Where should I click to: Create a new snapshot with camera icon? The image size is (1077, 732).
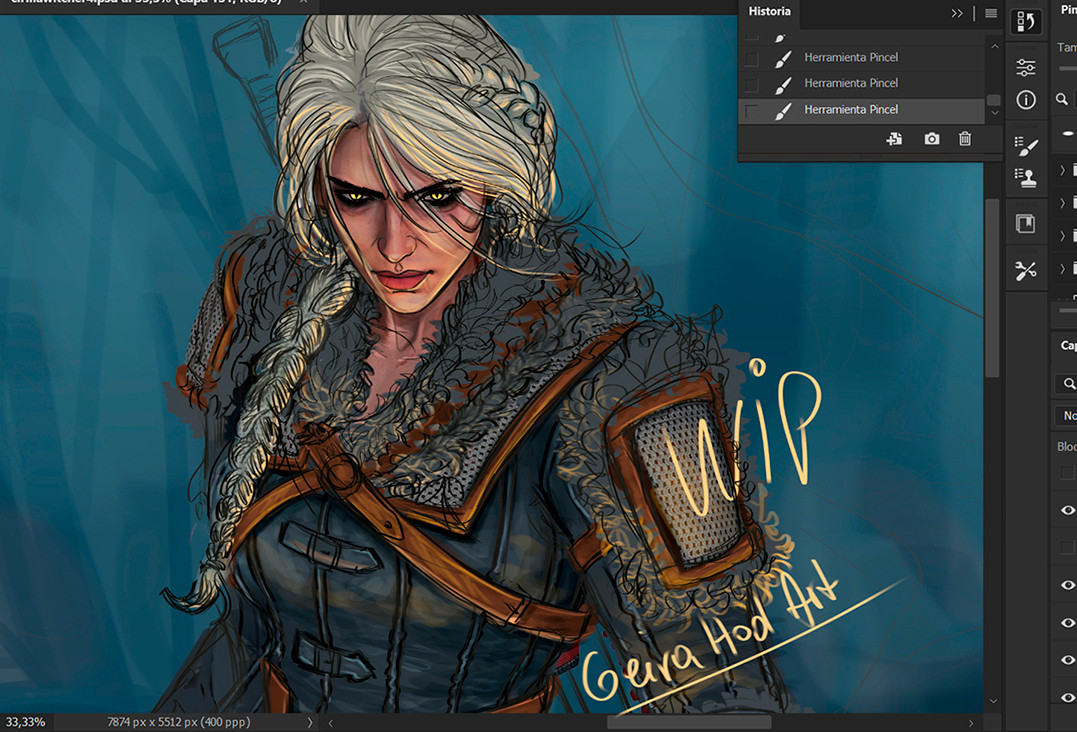(x=931, y=139)
